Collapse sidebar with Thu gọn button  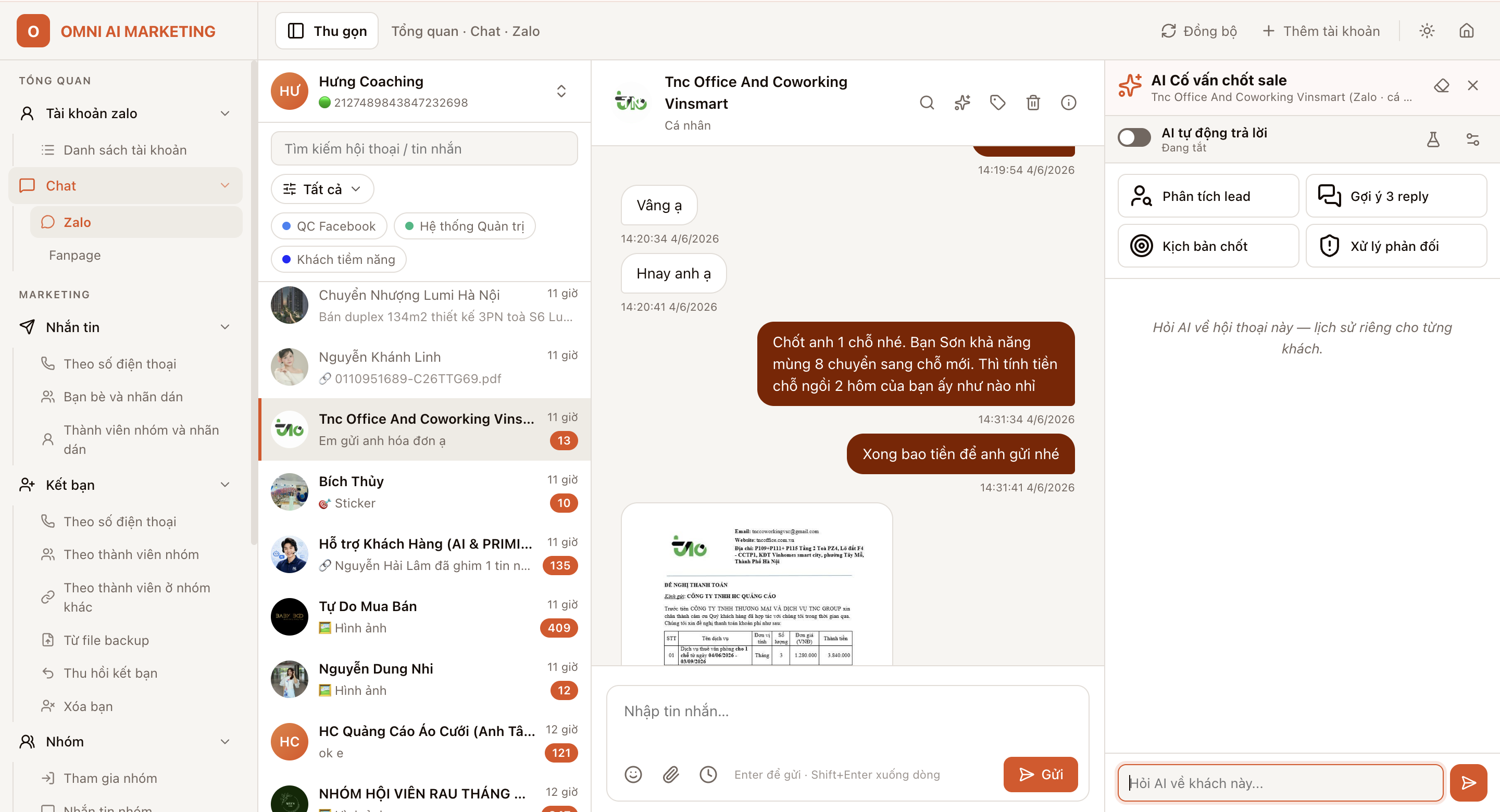click(x=327, y=31)
